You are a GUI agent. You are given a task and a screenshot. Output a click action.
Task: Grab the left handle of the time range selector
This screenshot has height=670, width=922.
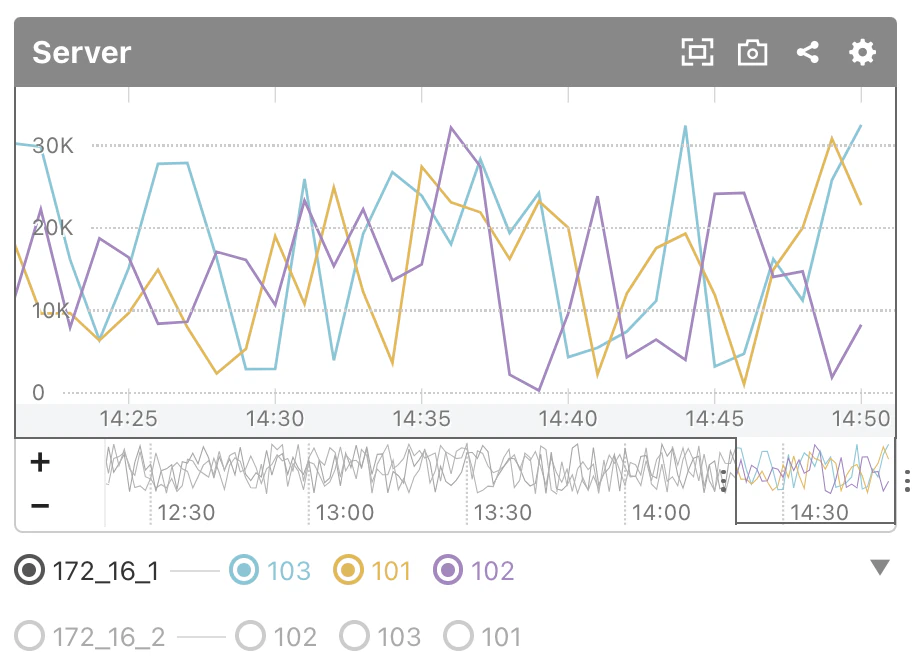point(724,481)
